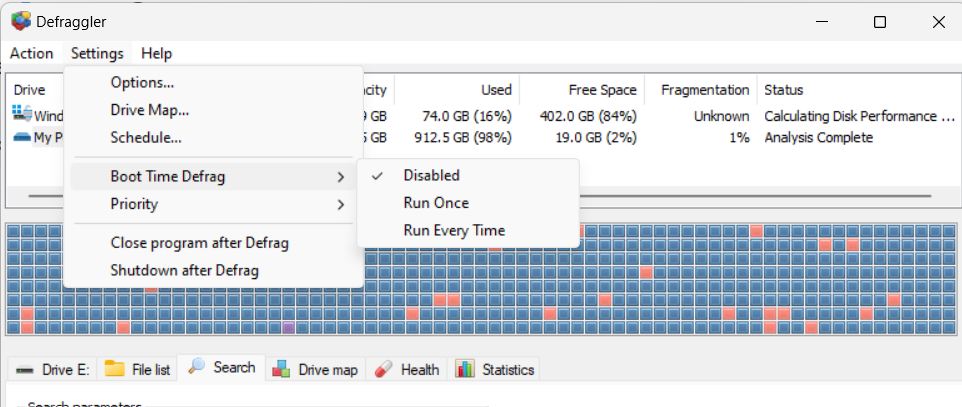The image size is (962, 407).
Task: Open the Help menu
Action: [156, 53]
